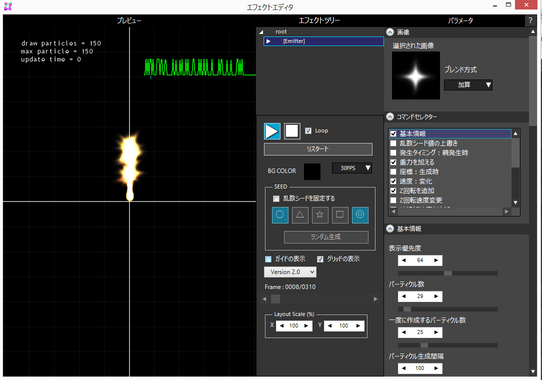Click the ランダム生成 button
Viewport: 542px width, 380px height.
[x=326, y=237]
